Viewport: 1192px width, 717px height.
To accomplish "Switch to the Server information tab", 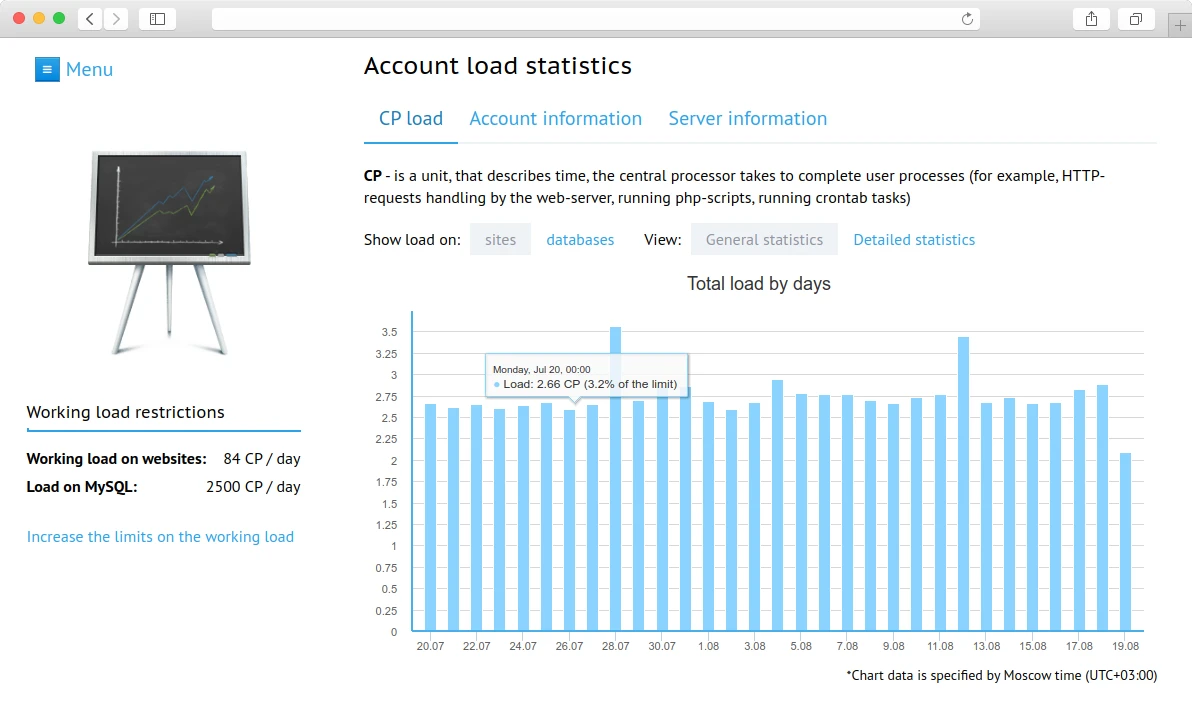I will pyautogui.click(x=747, y=118).
